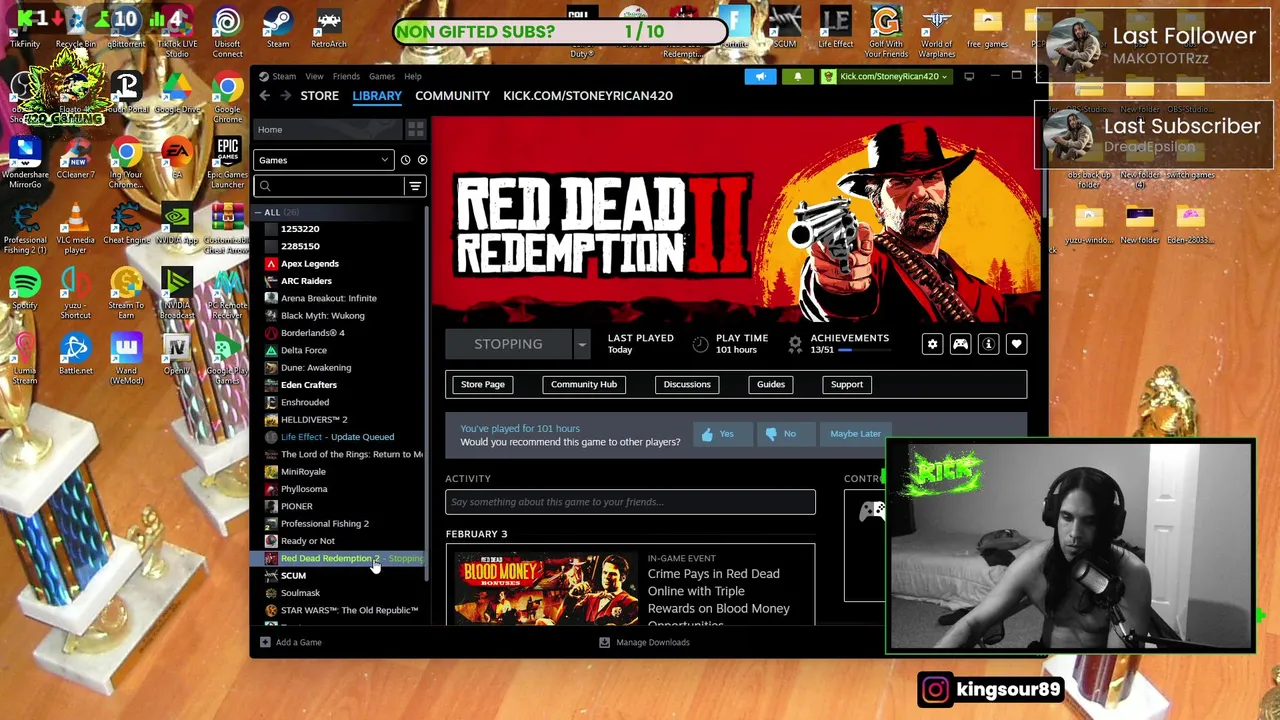Open Discussions page
This screenshot has width=1280, height=720.
coord(687,385)
